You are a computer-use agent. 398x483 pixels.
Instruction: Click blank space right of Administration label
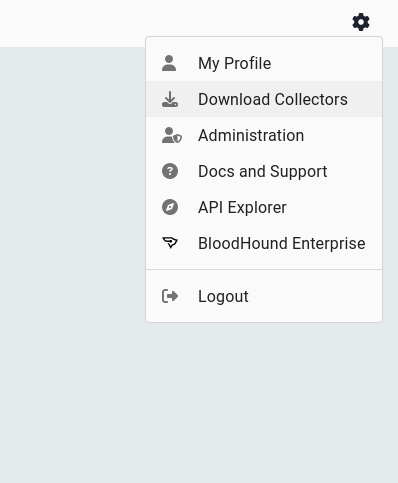[343, 135]
